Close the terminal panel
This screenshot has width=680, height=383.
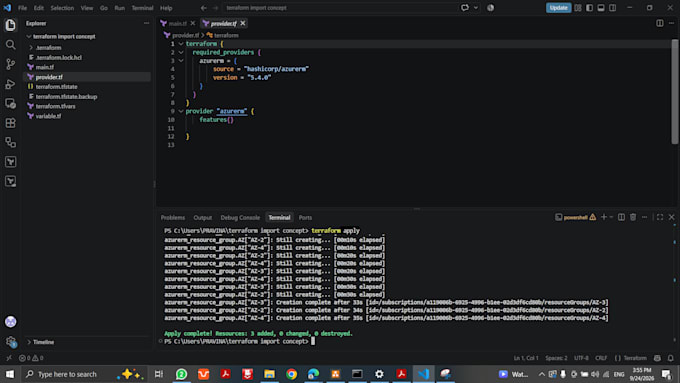click(671, 217)
